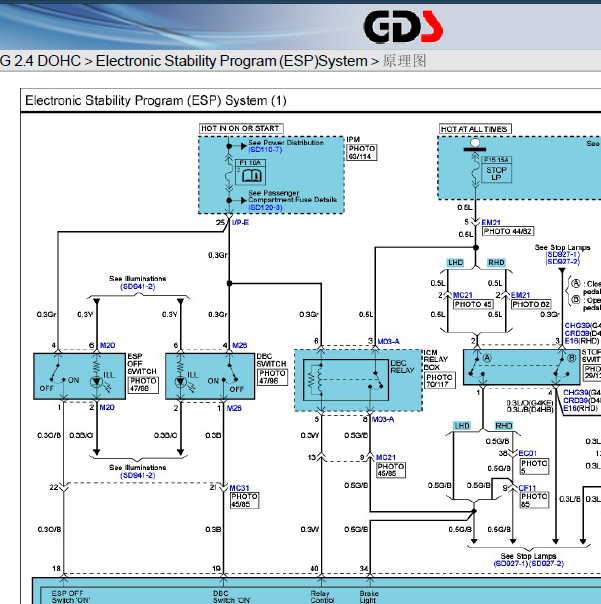Click the 原理图 breadcrumb text

tap(404, 61)
